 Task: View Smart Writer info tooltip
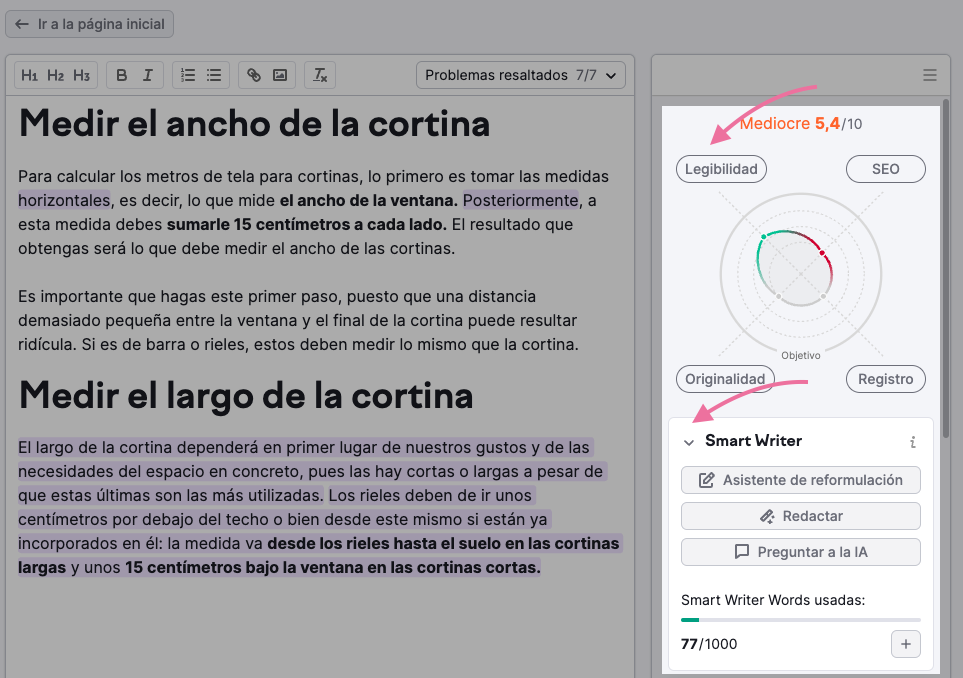click(x=911, y=441)
